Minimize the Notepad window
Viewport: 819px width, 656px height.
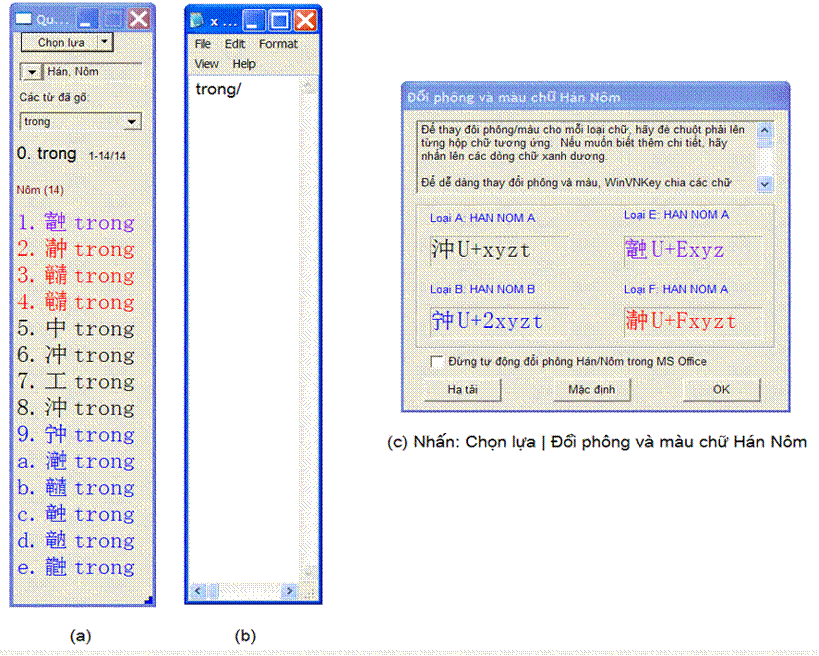254,20
